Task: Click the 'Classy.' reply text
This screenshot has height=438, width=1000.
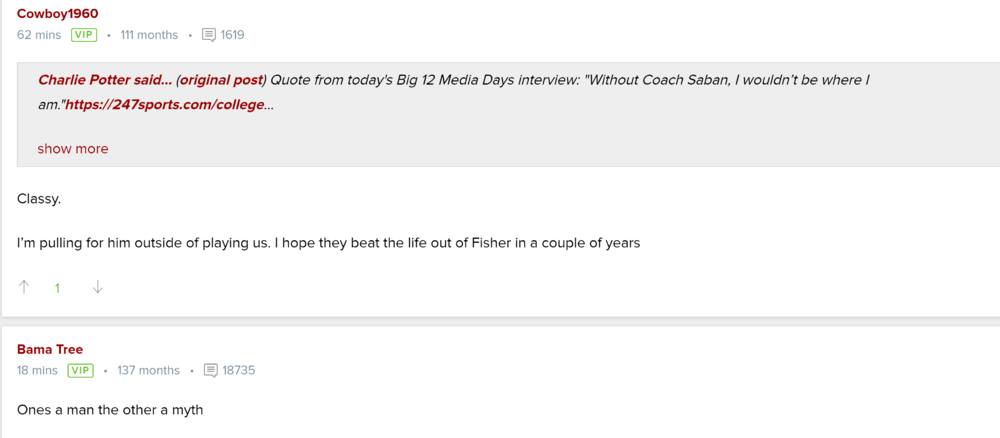Action: tap(39, 198)
